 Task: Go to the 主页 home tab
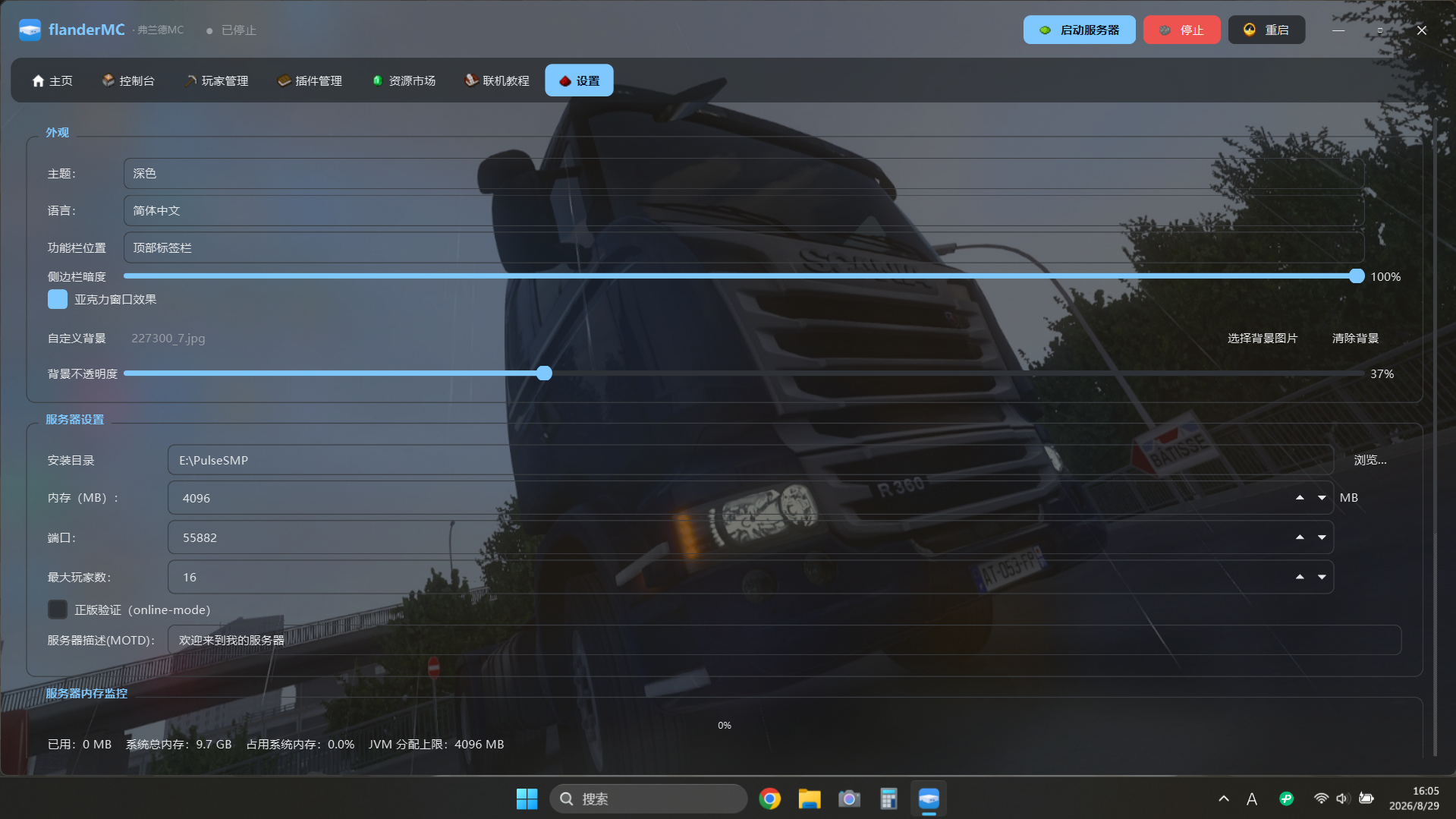tap(52, 80)
